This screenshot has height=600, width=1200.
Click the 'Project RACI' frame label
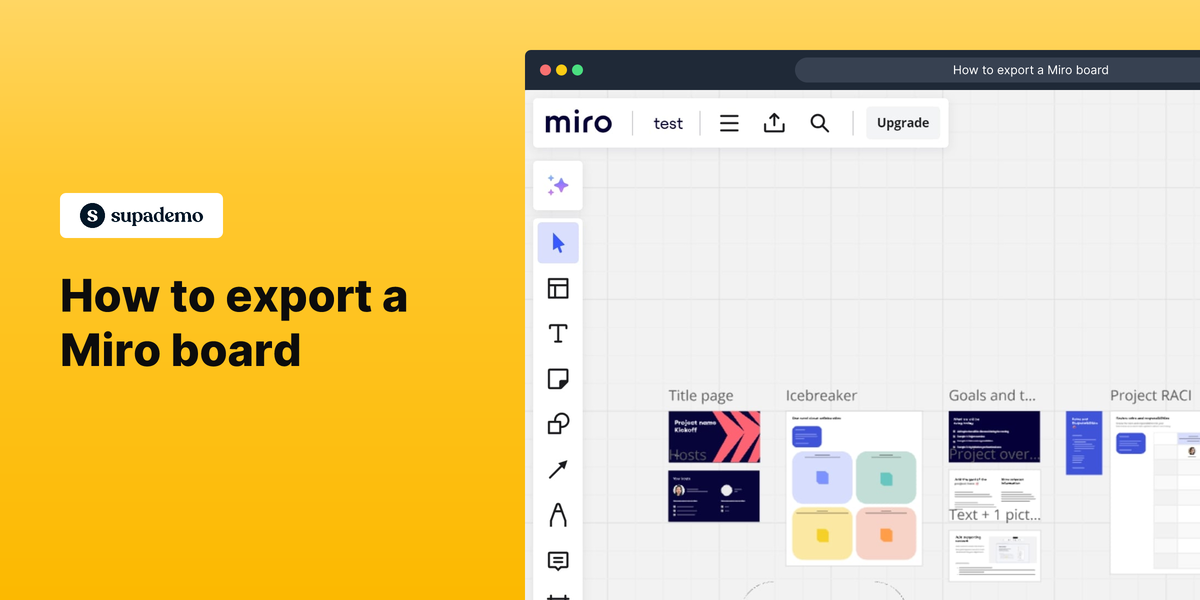tap(1151, 396)
